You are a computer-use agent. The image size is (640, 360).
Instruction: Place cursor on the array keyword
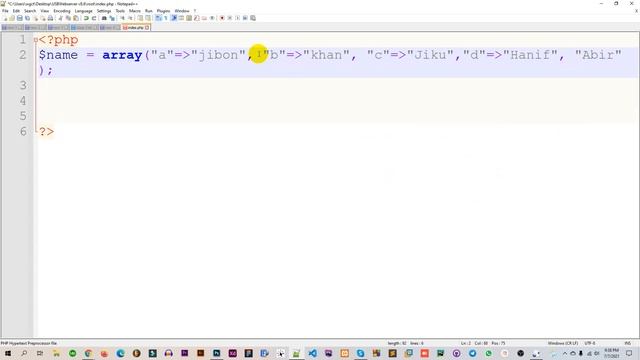click(x=122, y=55)
